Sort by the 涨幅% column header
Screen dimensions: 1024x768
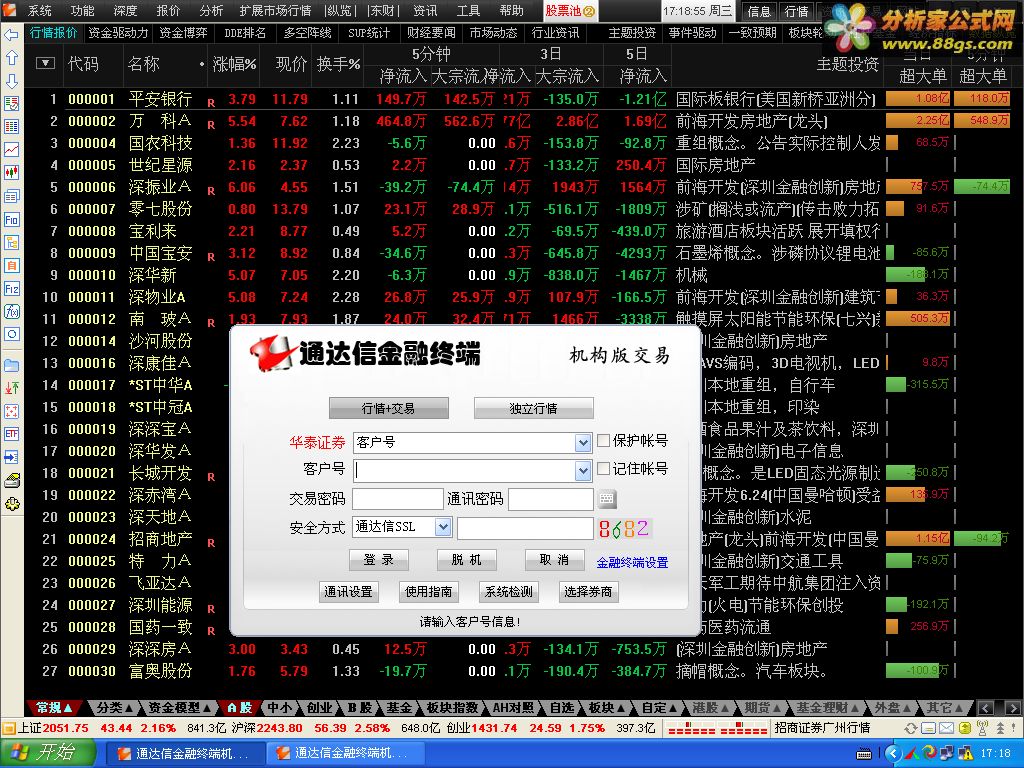[234, 64]
